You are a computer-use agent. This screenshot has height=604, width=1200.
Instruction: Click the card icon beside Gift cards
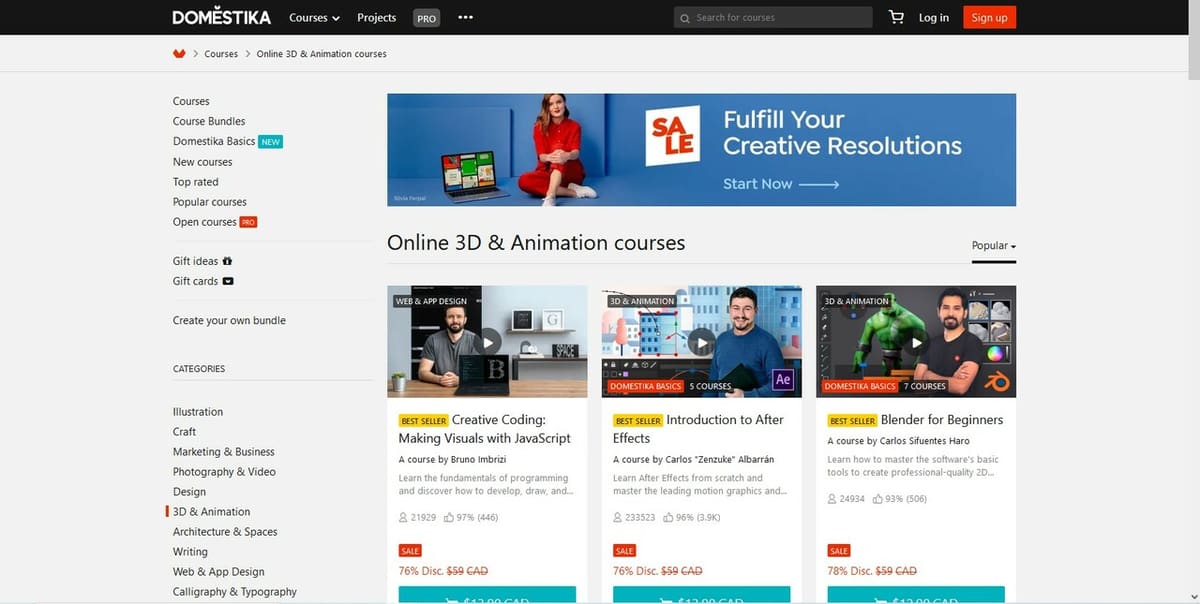227,281
